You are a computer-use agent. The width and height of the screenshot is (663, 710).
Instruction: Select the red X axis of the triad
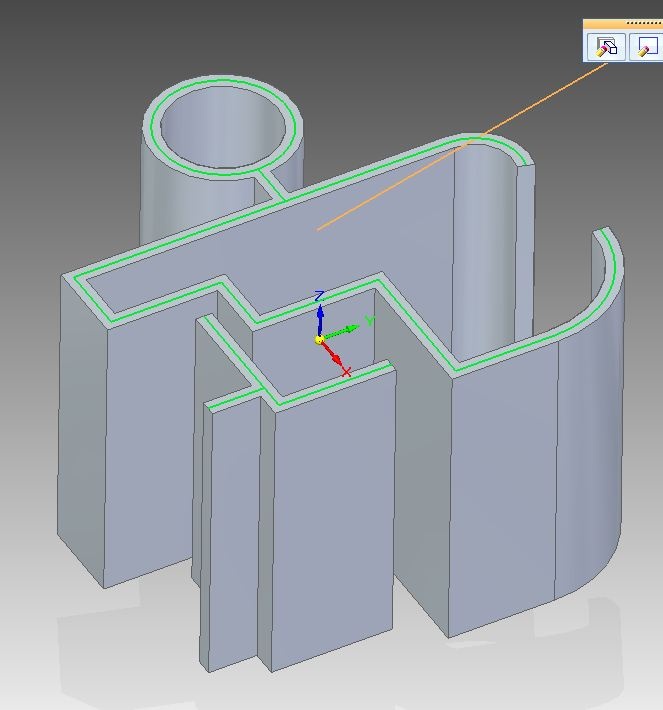click(333, 354)
